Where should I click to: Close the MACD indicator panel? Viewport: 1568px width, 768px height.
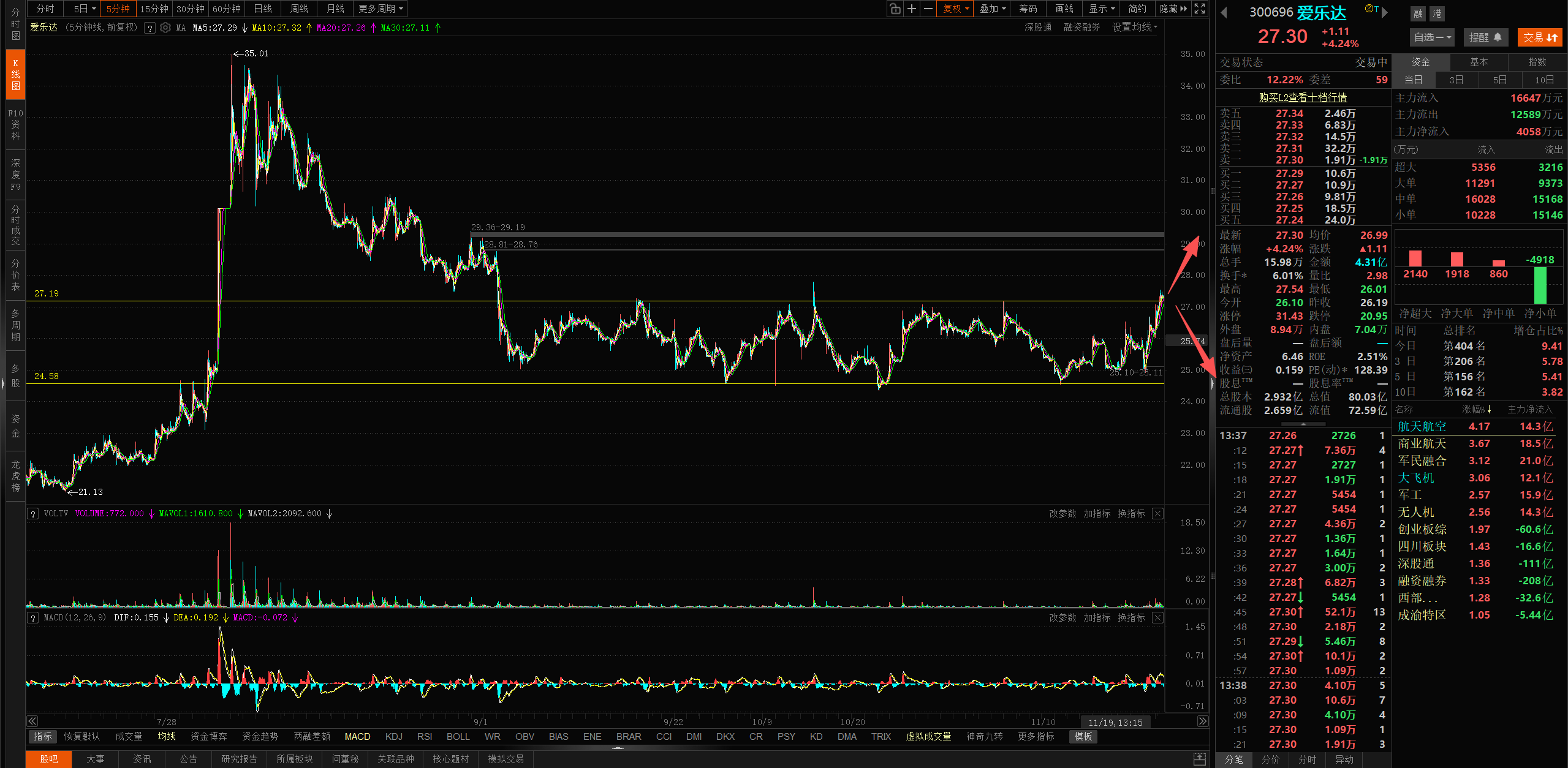[x=1157, y=617]
